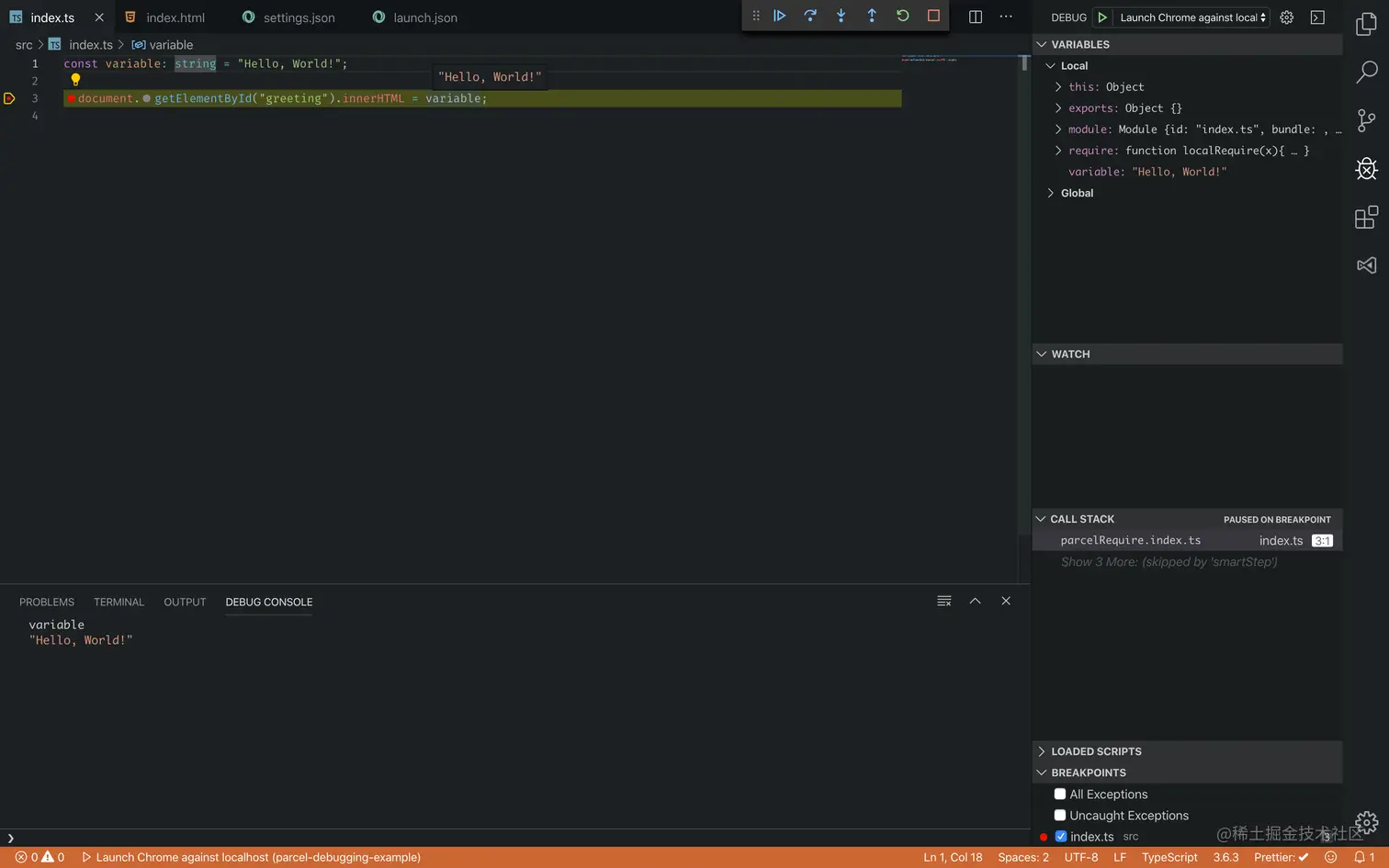Collapse the BREAKPOINTS section
The image size is (1389, 868).
click(x=1187, y=773)
